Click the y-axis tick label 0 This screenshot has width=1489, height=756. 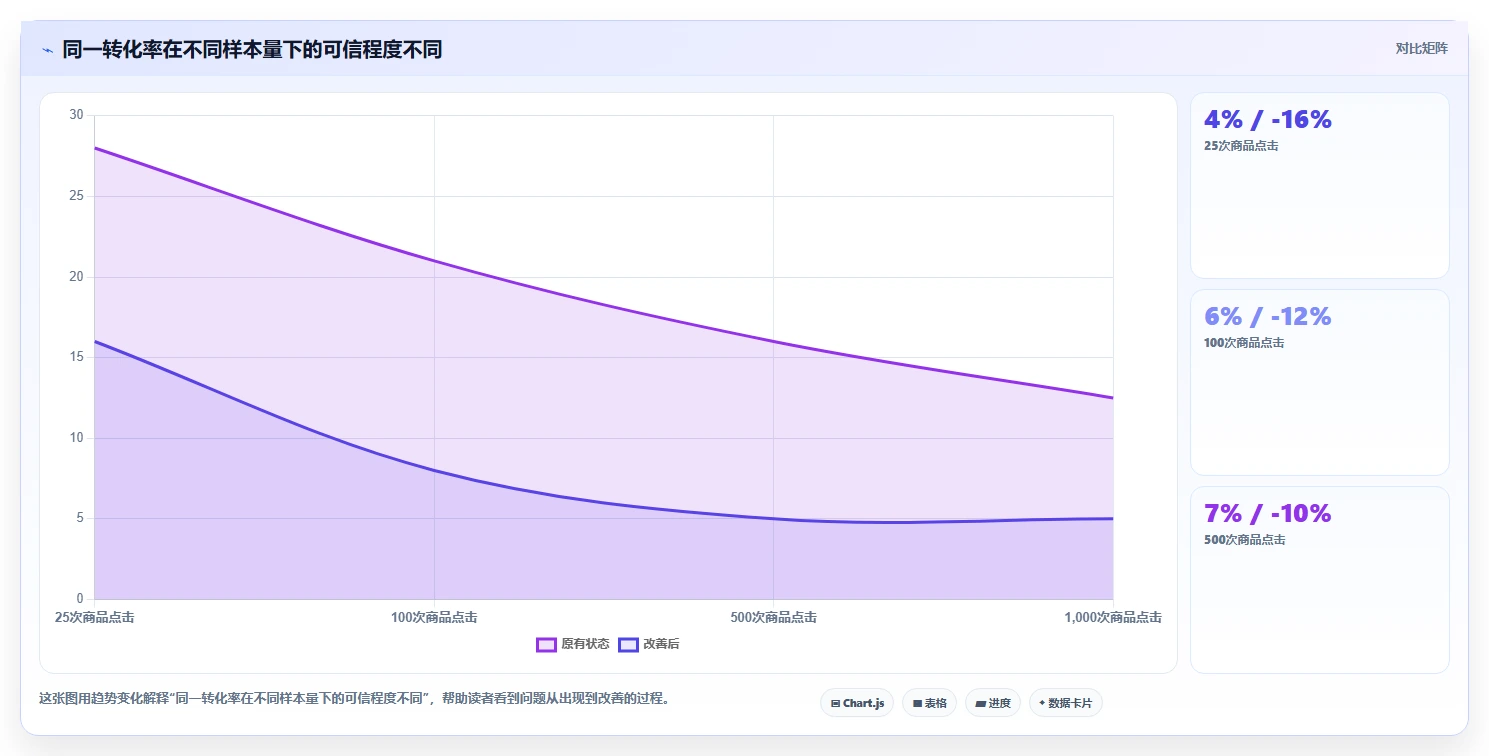click(81, 599)
